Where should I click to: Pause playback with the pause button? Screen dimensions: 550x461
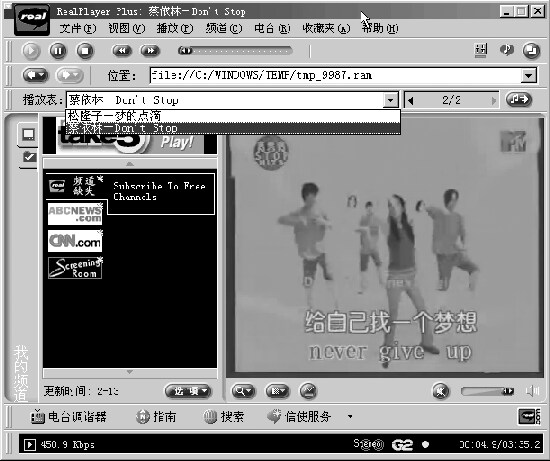point(58,51)
